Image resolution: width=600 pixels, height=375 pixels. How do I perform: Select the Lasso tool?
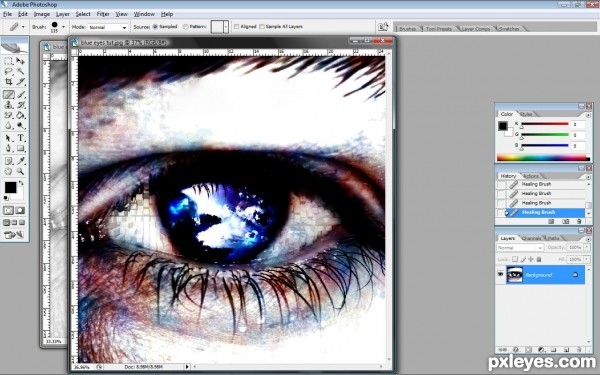click(x=8, y=71)
